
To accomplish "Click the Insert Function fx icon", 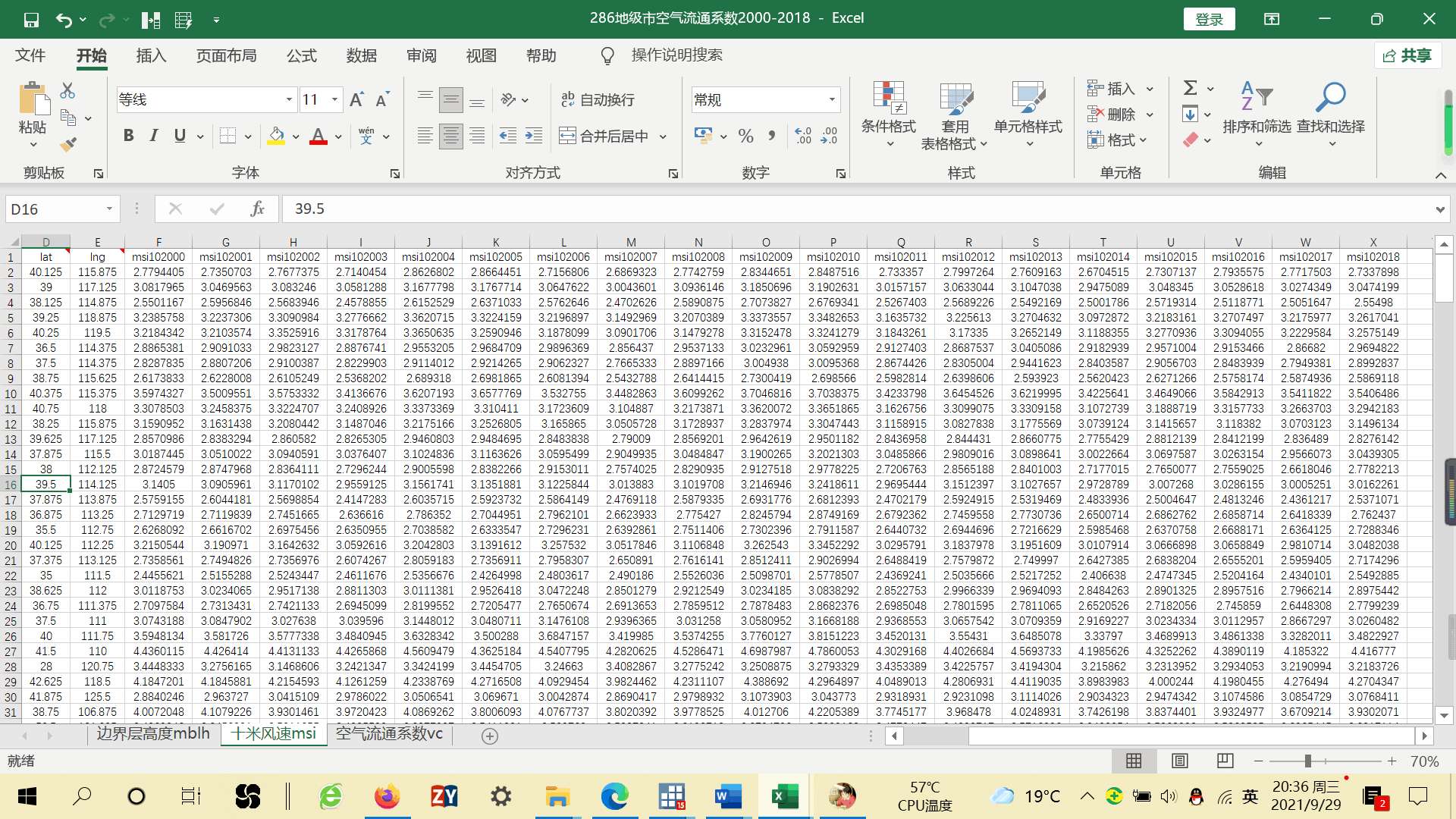I will tap(257, 209).
